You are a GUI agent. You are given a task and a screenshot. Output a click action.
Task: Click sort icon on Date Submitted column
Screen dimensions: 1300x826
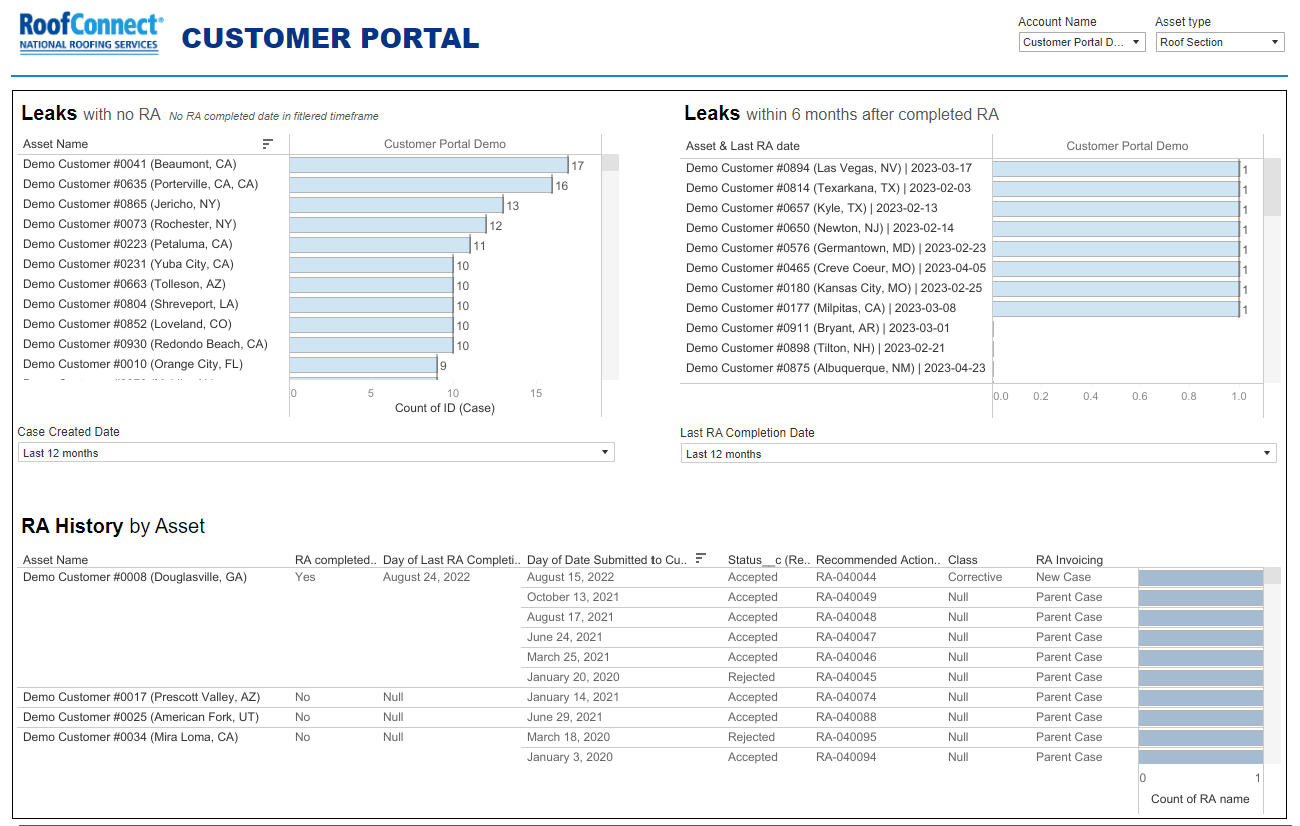[701, 559]
